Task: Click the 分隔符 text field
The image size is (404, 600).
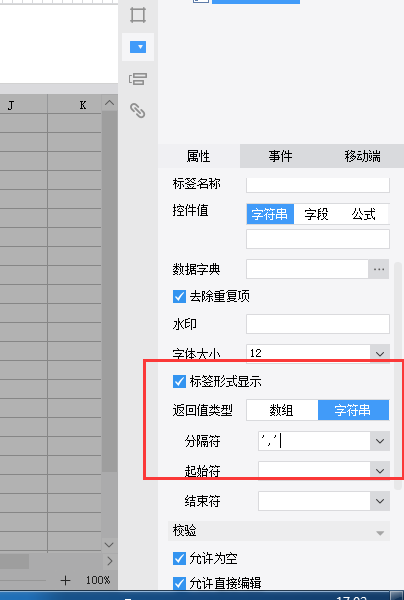Action: click(x=314, y=441)
